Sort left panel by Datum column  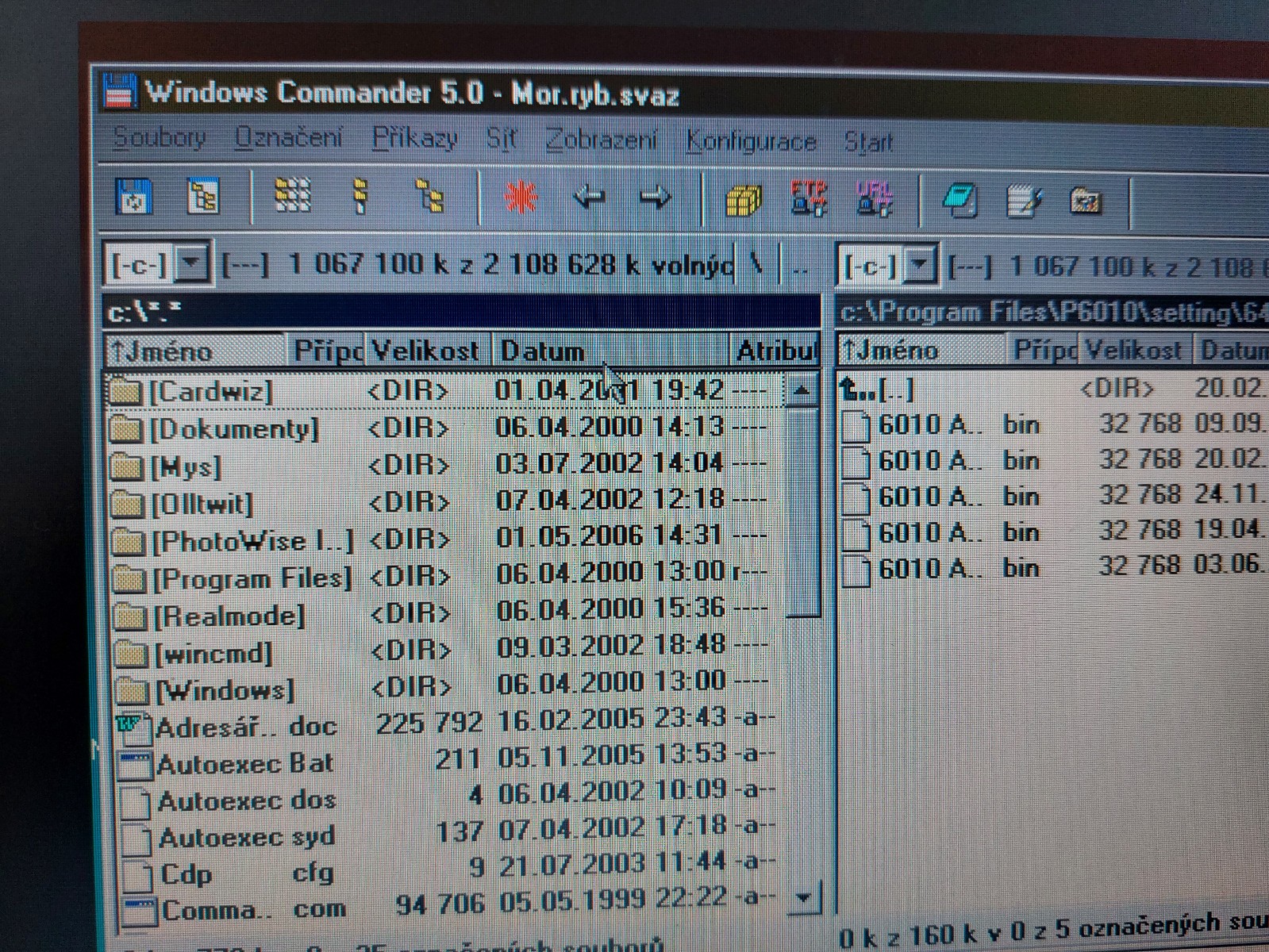coord(610,351)
